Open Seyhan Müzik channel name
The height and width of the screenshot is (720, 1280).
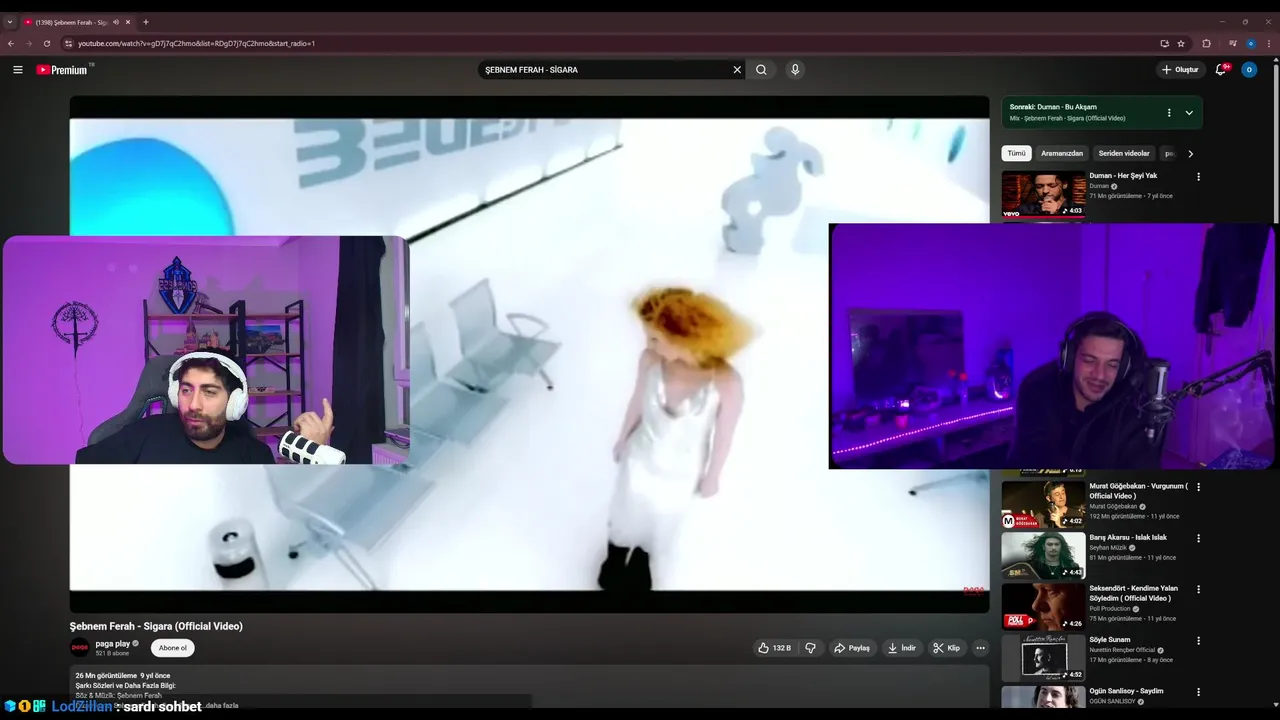click(1109, 548)
